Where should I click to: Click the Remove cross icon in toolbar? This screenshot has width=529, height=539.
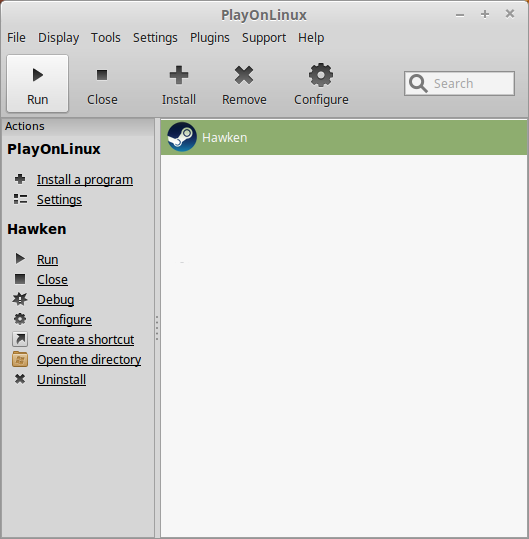point(244,75)
